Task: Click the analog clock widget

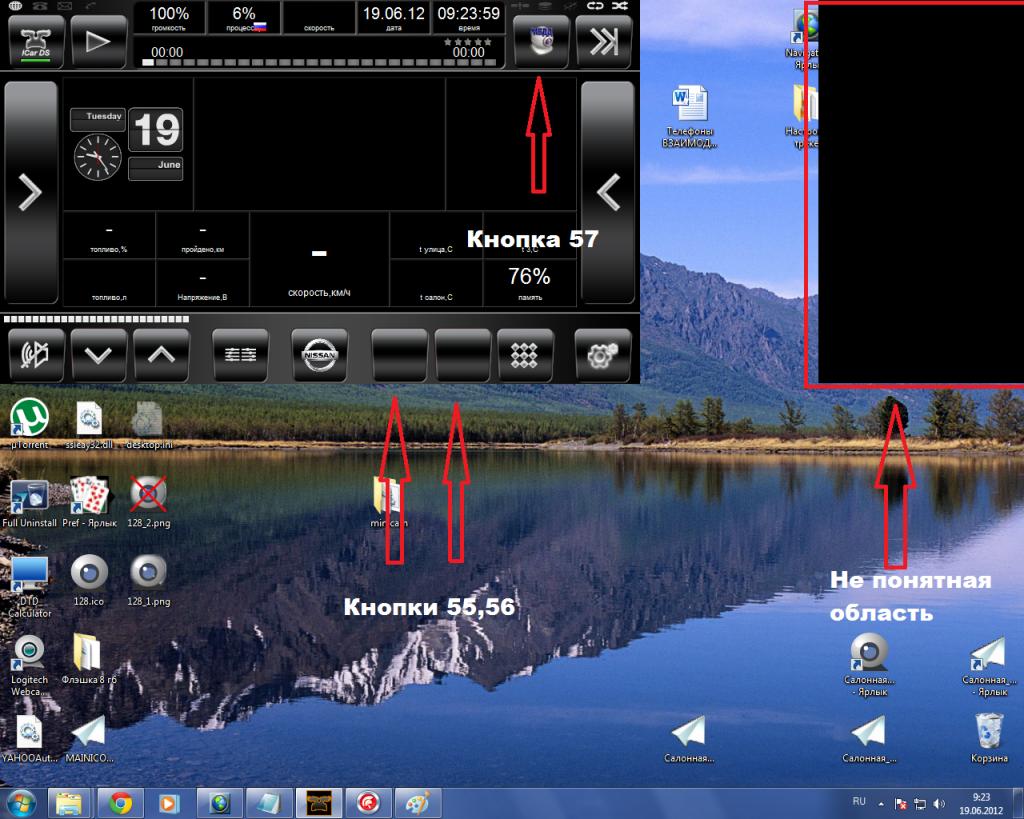Action: (97, 157)
